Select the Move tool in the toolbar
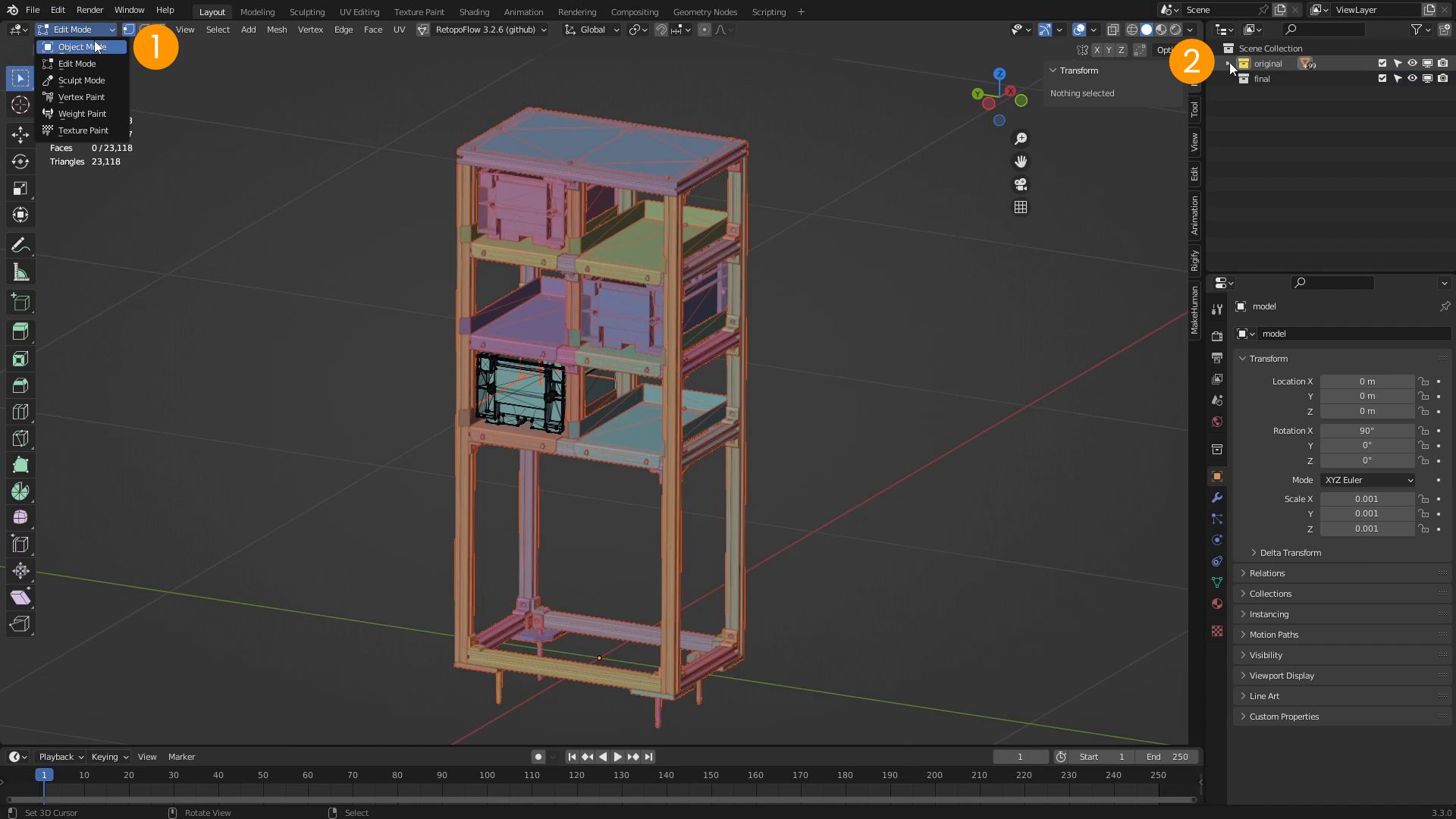This screenshot has width=1456, height=819. point(20,135)
